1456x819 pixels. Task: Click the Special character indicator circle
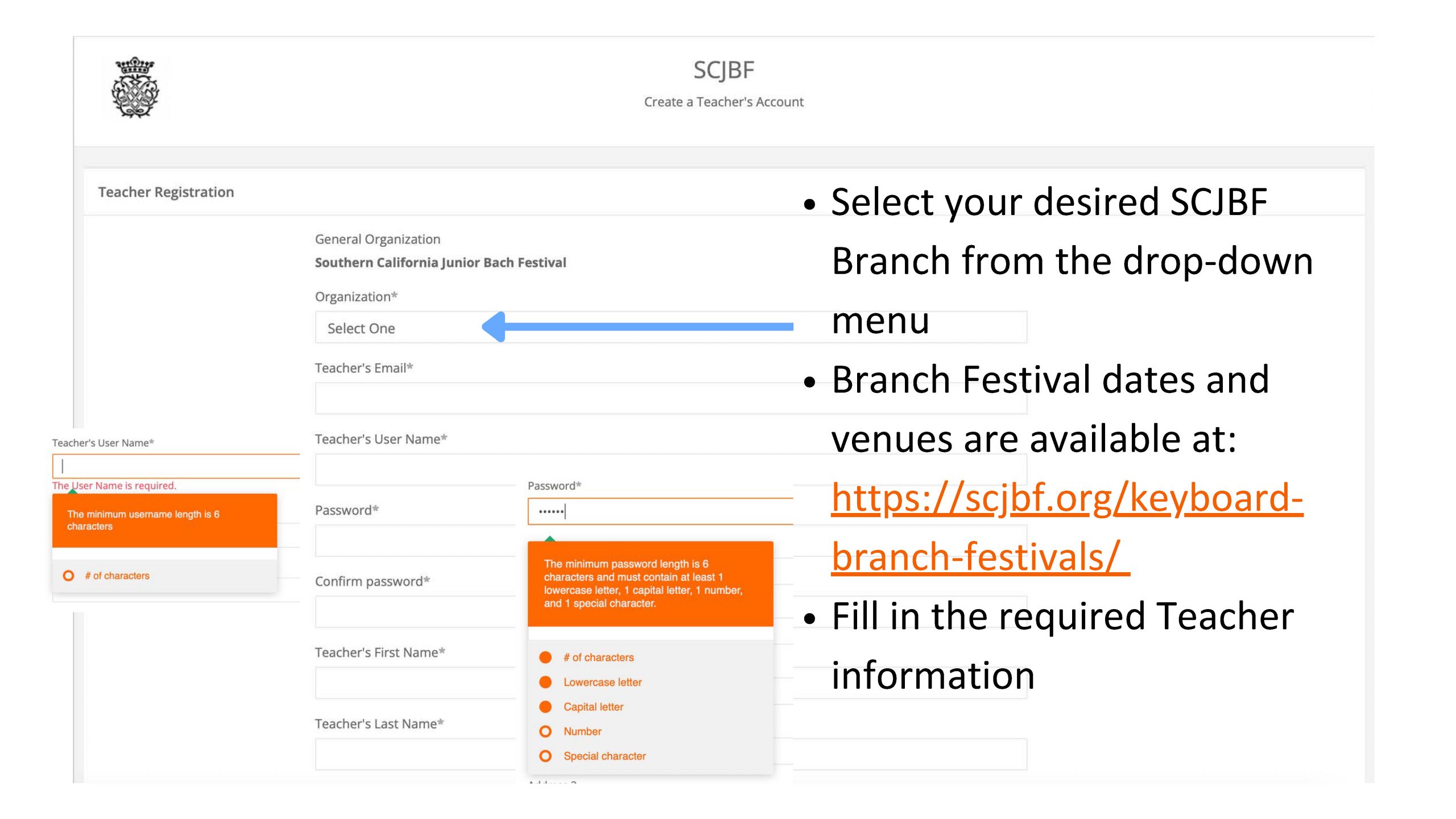(545, 756)
